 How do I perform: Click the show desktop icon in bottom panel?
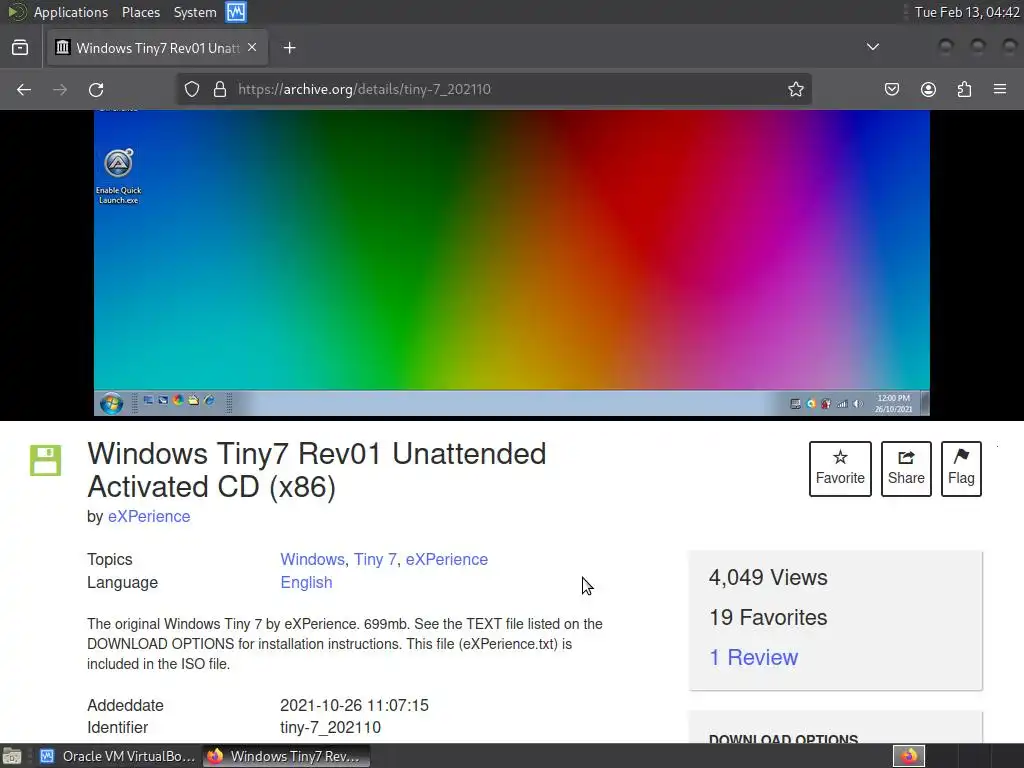tap(12, 756)
